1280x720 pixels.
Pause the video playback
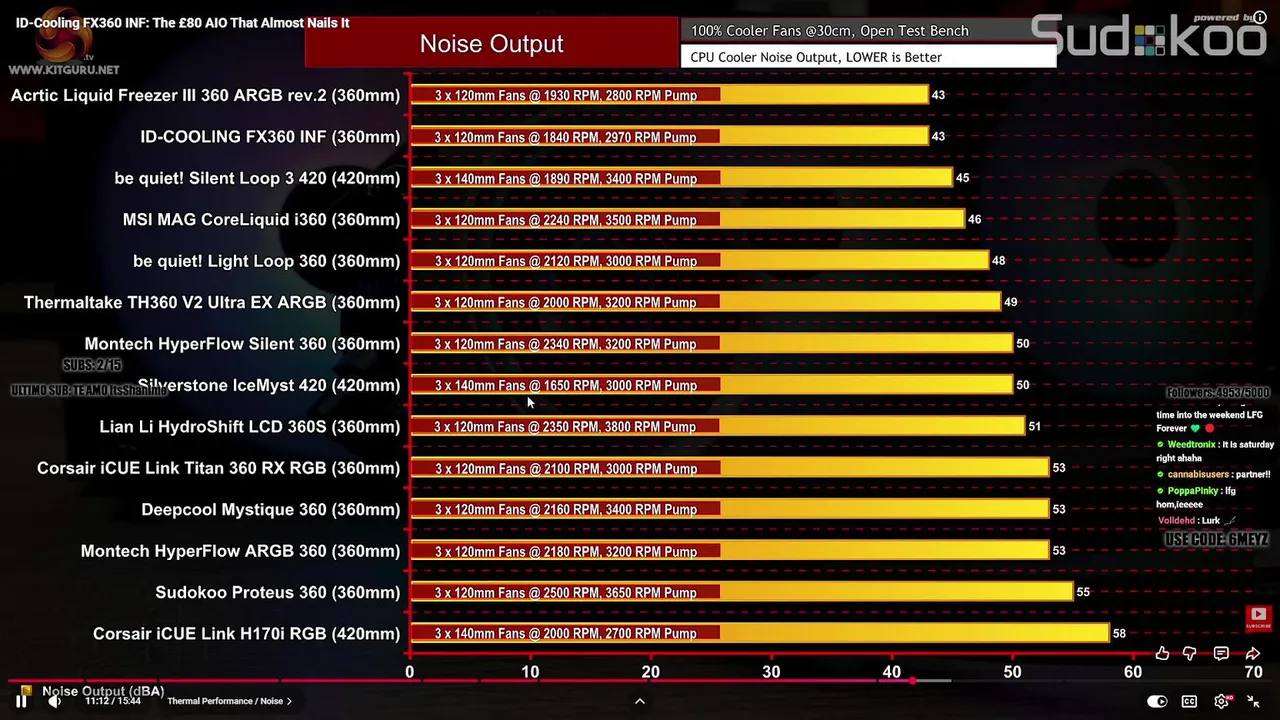click(21, 701)
